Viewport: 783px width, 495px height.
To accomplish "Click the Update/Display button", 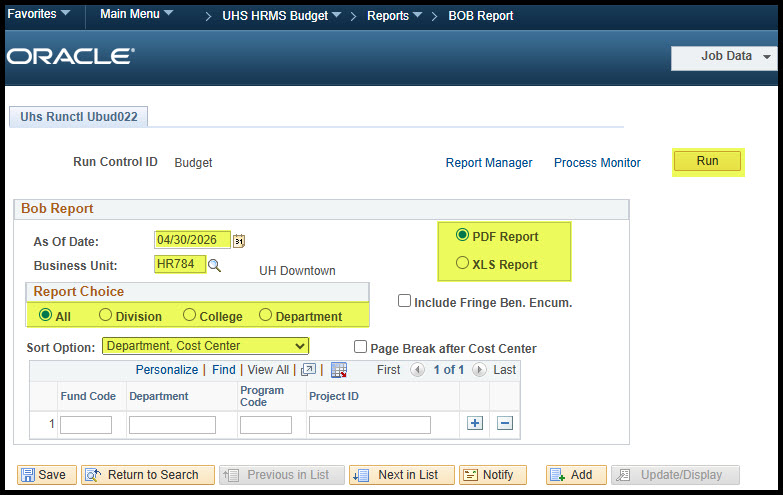I will [675, 475].
